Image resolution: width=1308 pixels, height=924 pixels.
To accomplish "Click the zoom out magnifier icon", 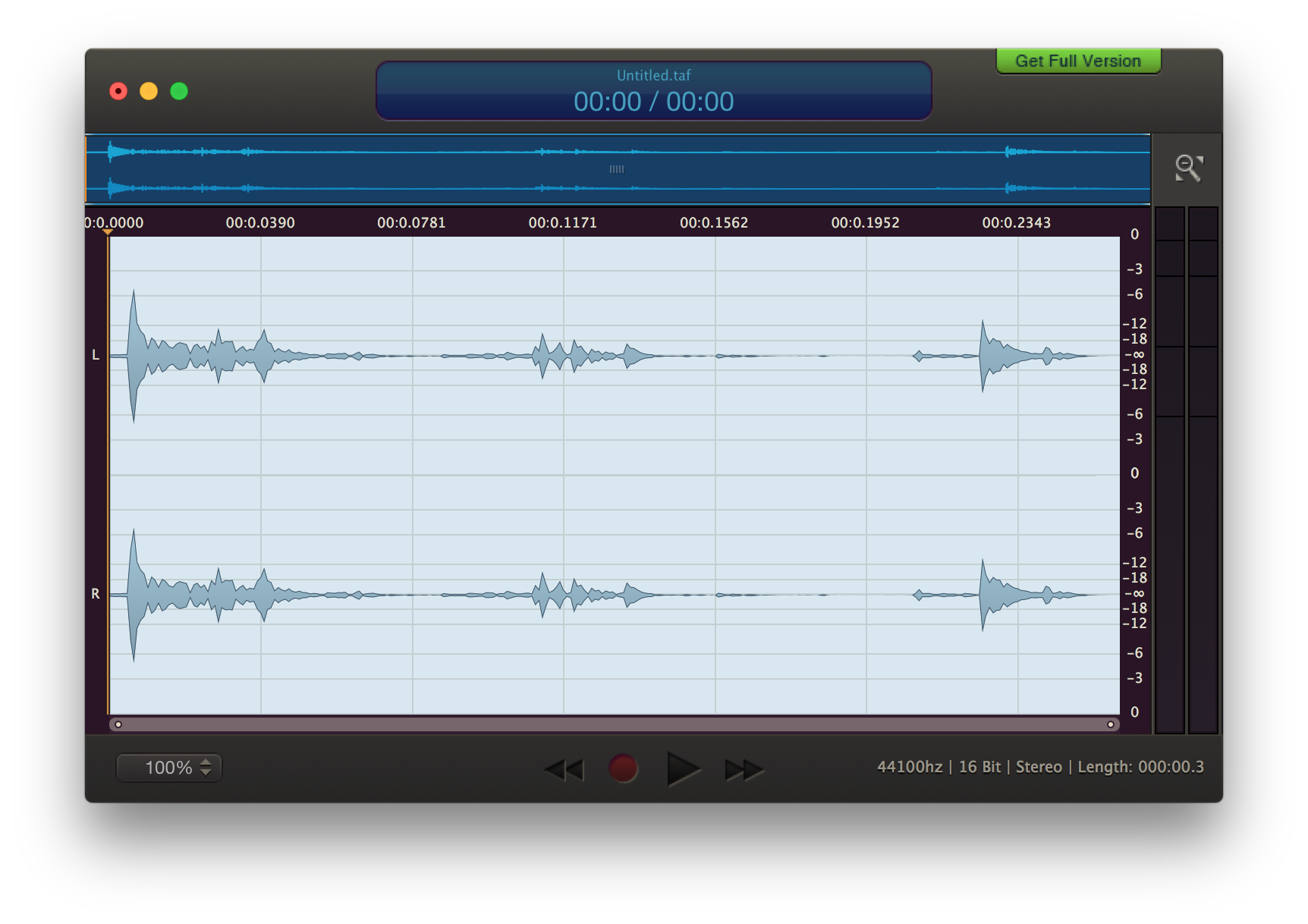I will (x=1188, y=168).
